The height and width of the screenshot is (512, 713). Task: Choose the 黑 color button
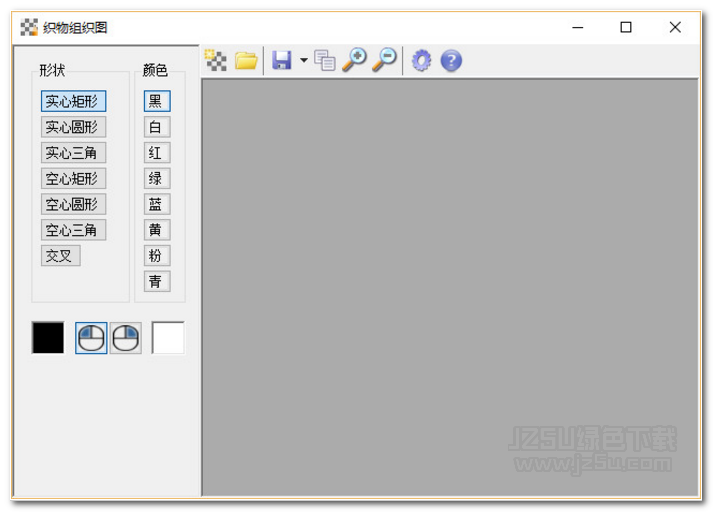tap(157, 101)
